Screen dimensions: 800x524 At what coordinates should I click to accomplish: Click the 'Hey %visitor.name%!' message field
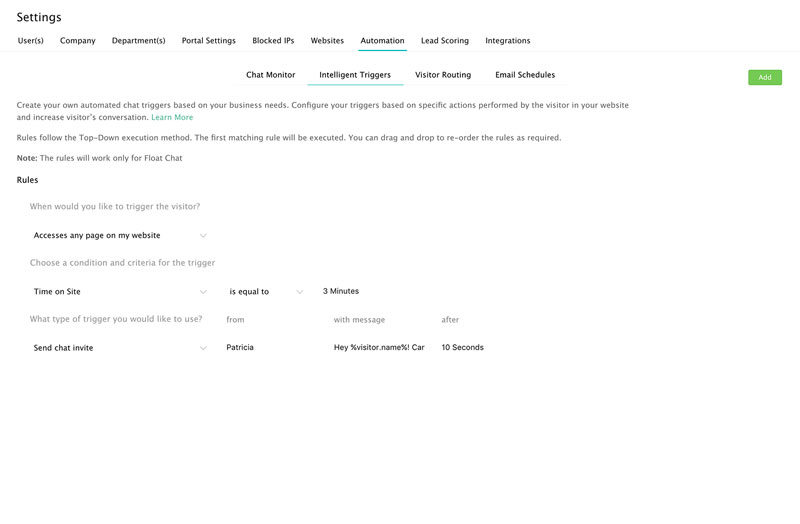379,347
